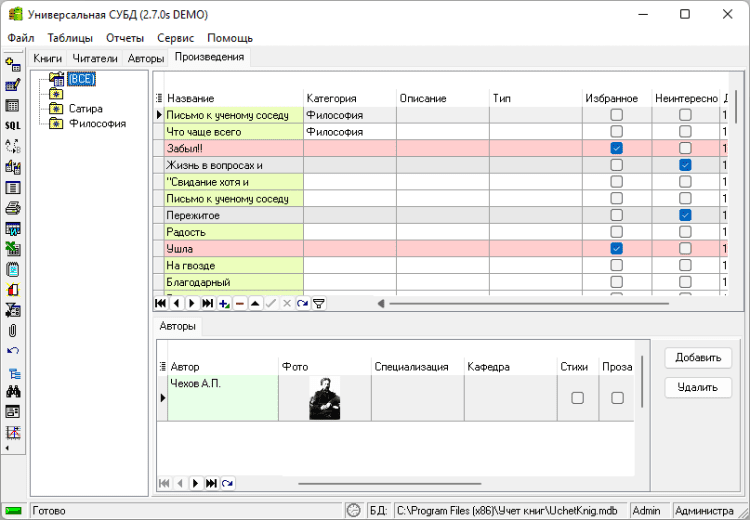The image size is (750, 520).
Task: Click the chart graph icon in sidebar
Action: coord(13,432)
